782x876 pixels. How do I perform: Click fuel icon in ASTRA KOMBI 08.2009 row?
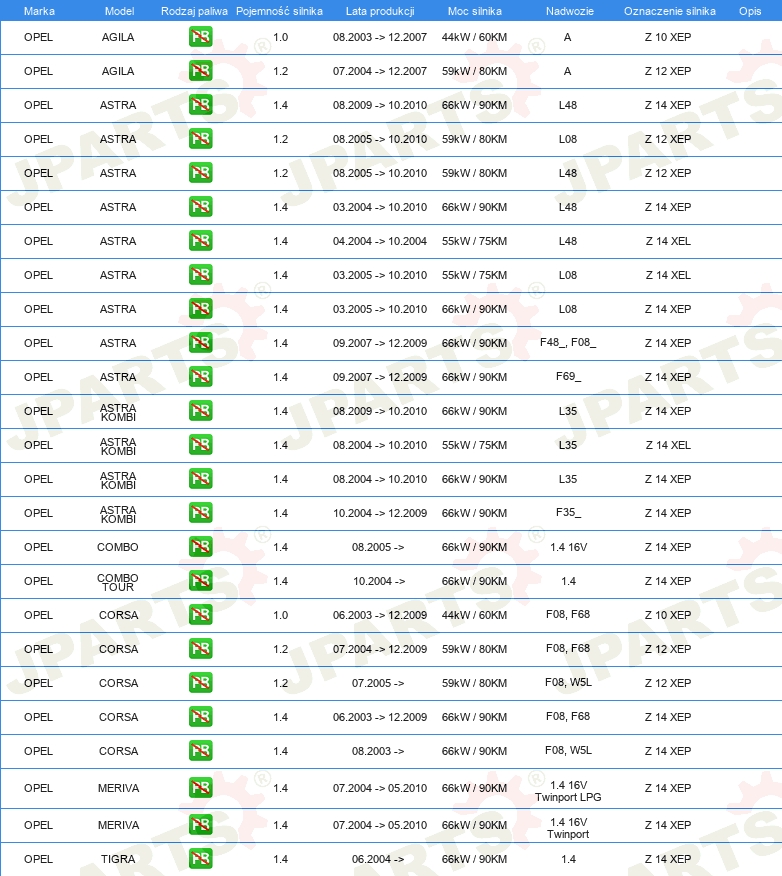201,411
